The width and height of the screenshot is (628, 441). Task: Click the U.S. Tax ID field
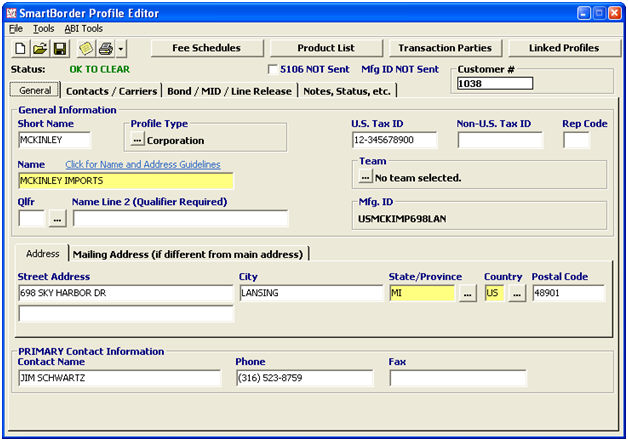click(x=393, y=141)
